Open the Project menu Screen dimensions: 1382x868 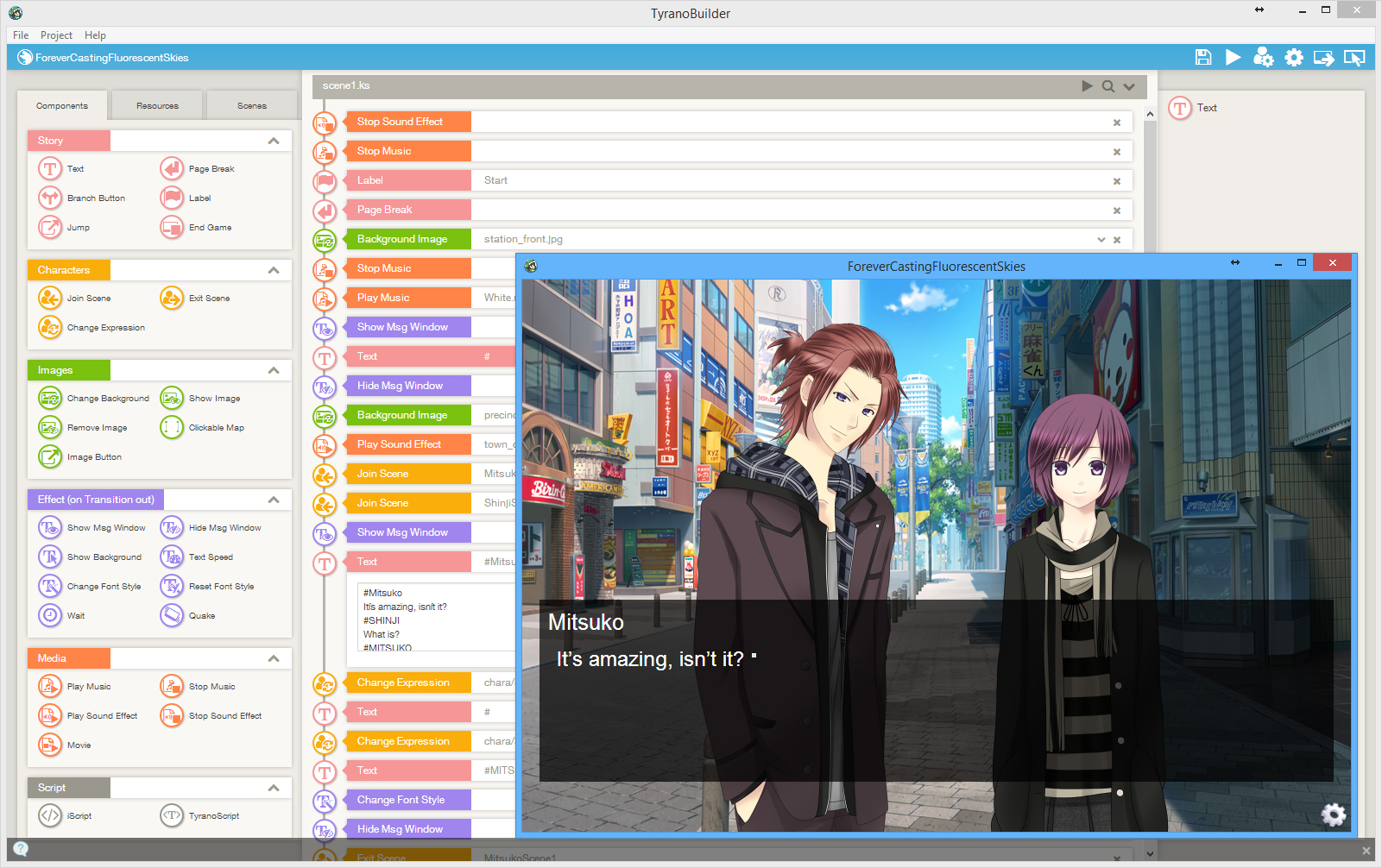pos(56,35)
